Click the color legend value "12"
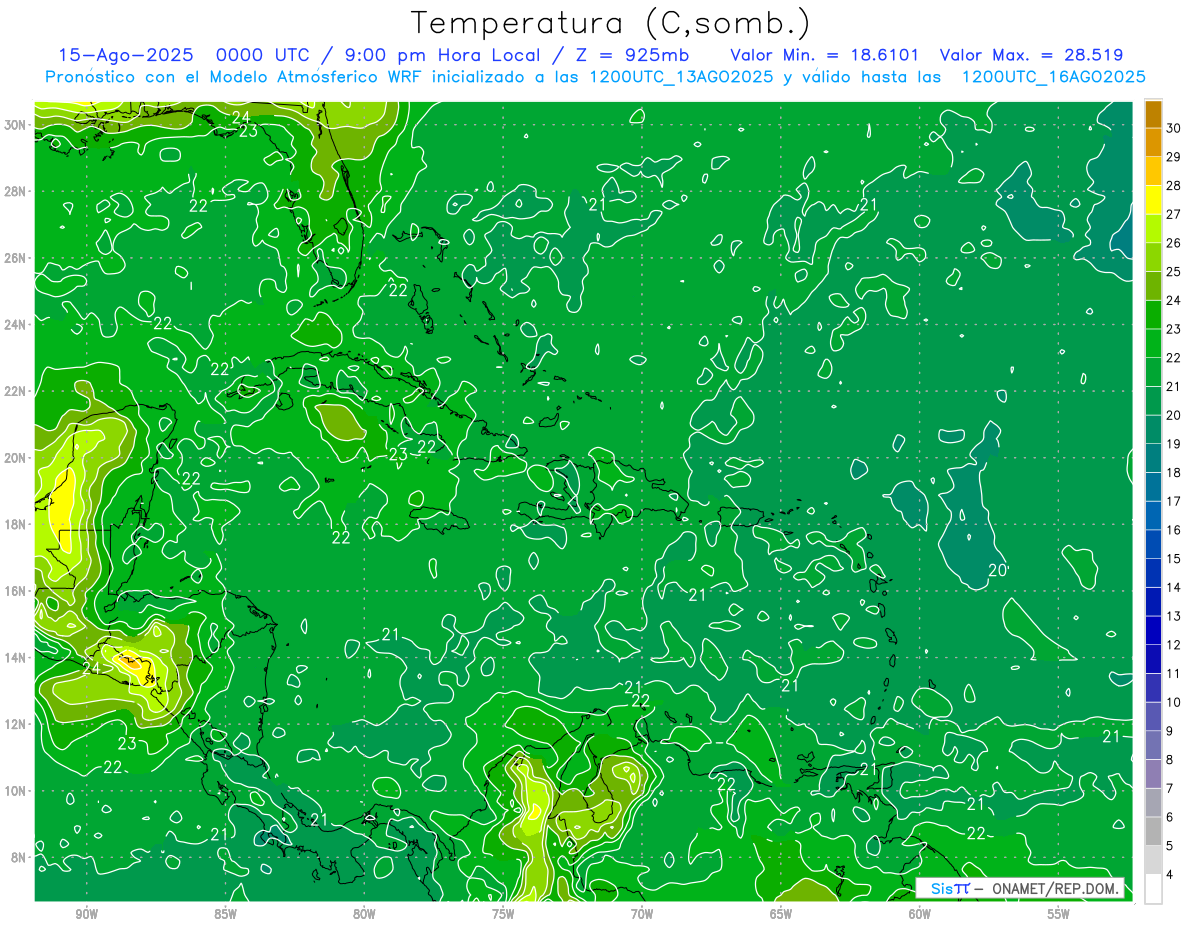 click(1174, 645)
